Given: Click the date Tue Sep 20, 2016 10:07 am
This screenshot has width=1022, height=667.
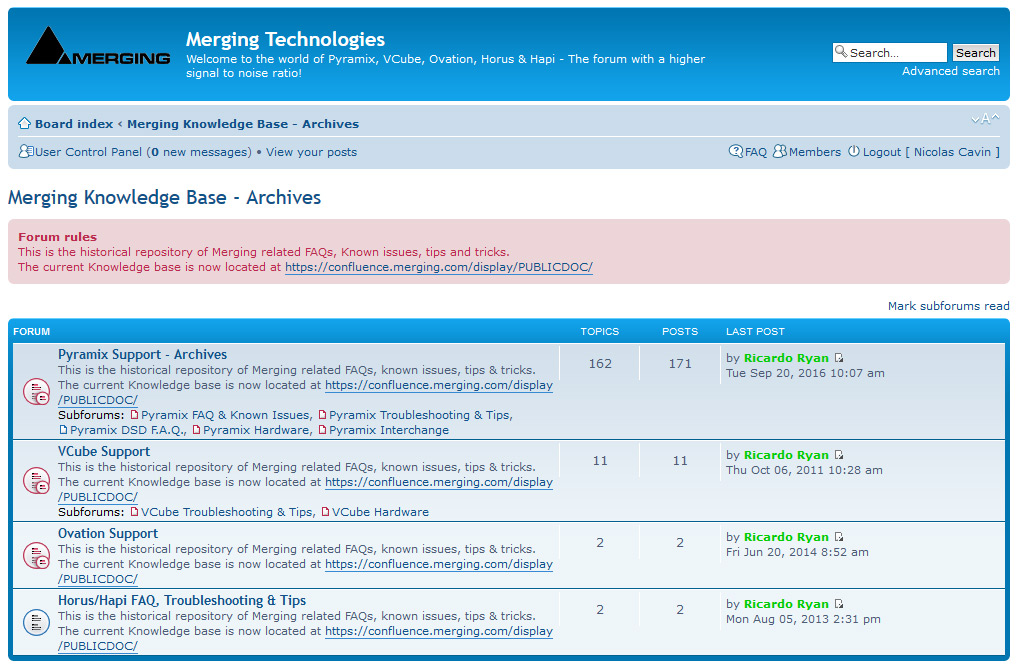Looking at the screenshot, I should coord(805,374).
